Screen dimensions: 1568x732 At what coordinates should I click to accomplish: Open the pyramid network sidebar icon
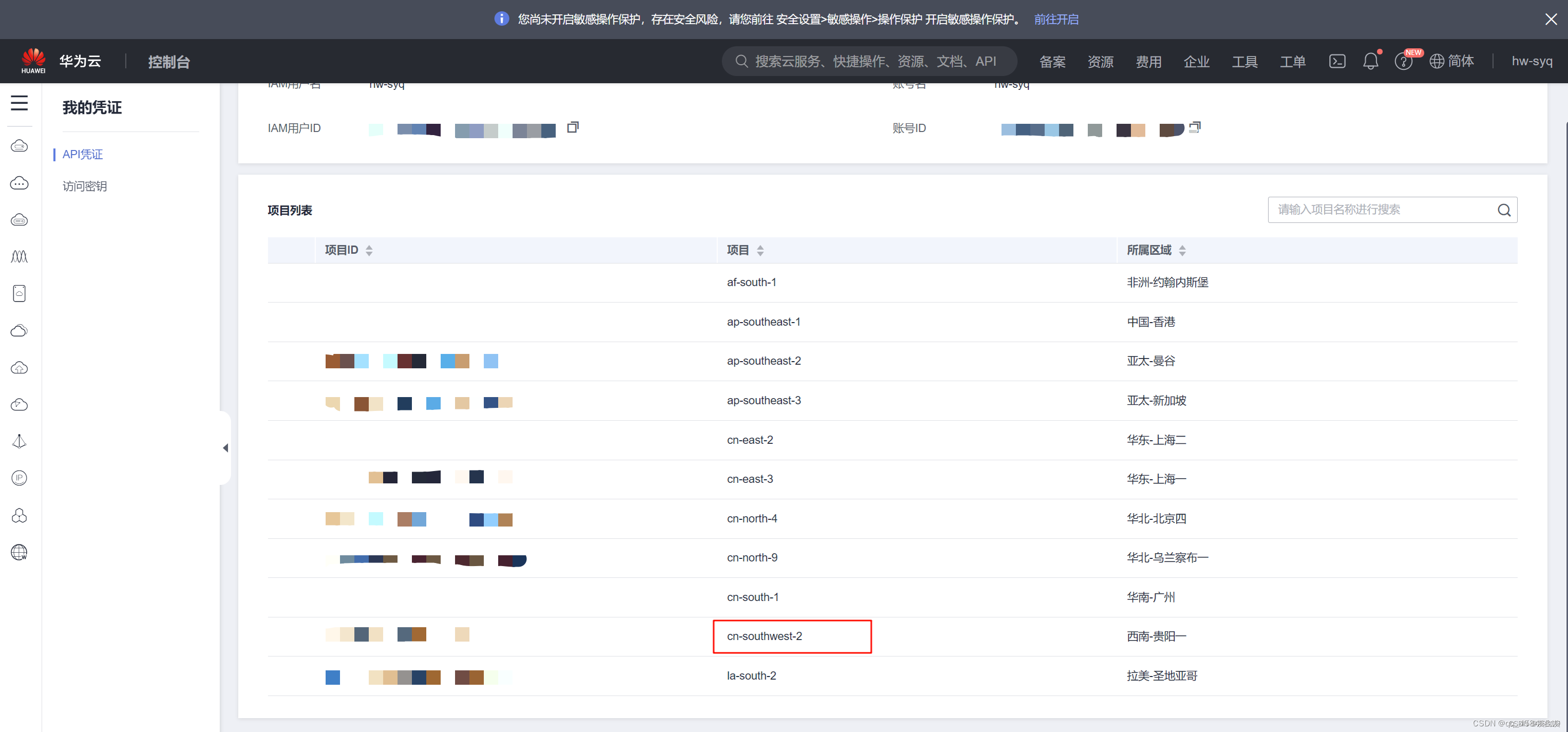point(20,442)
